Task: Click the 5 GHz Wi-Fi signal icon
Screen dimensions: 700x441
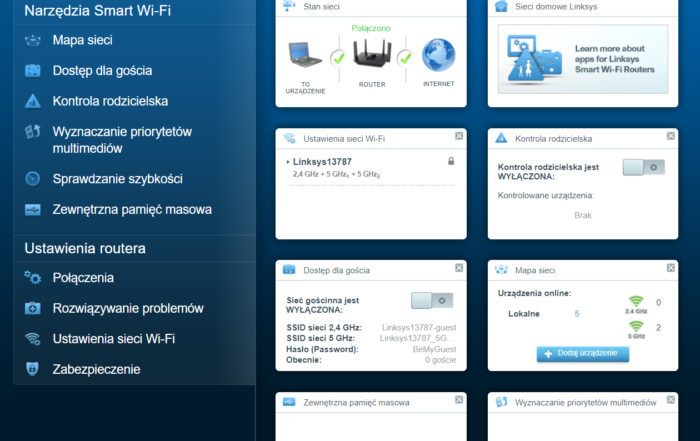Action: [x=636, y=326]
